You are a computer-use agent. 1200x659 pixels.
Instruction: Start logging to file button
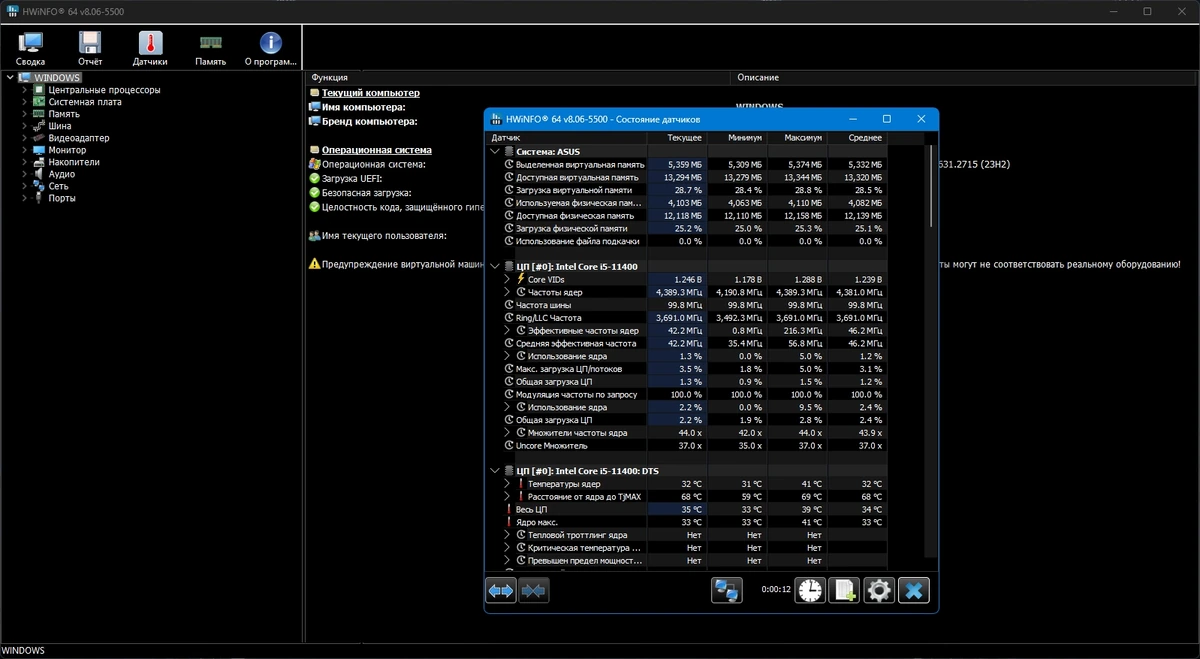(x=844, y=591)
